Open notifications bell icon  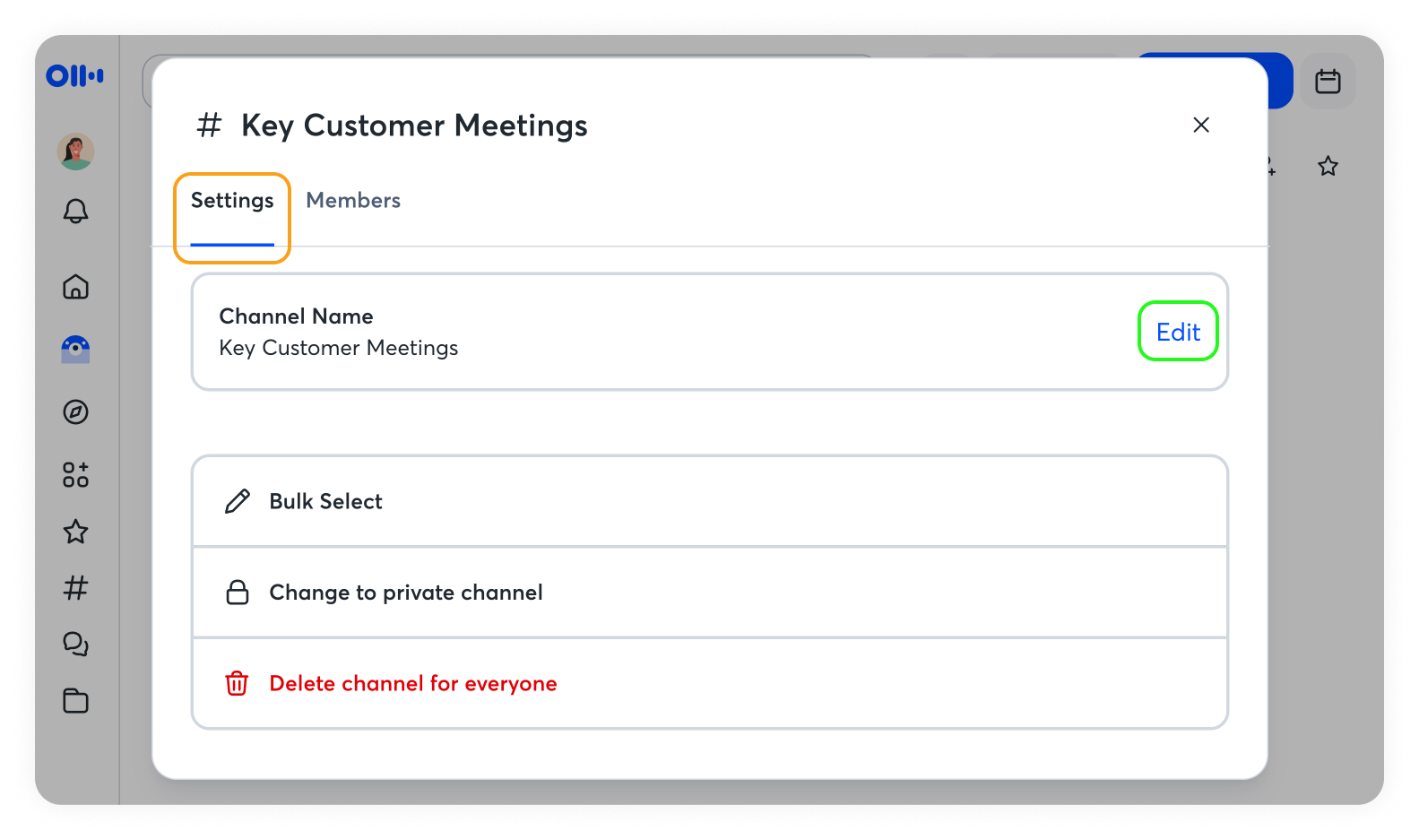click(x=75, y=212)
